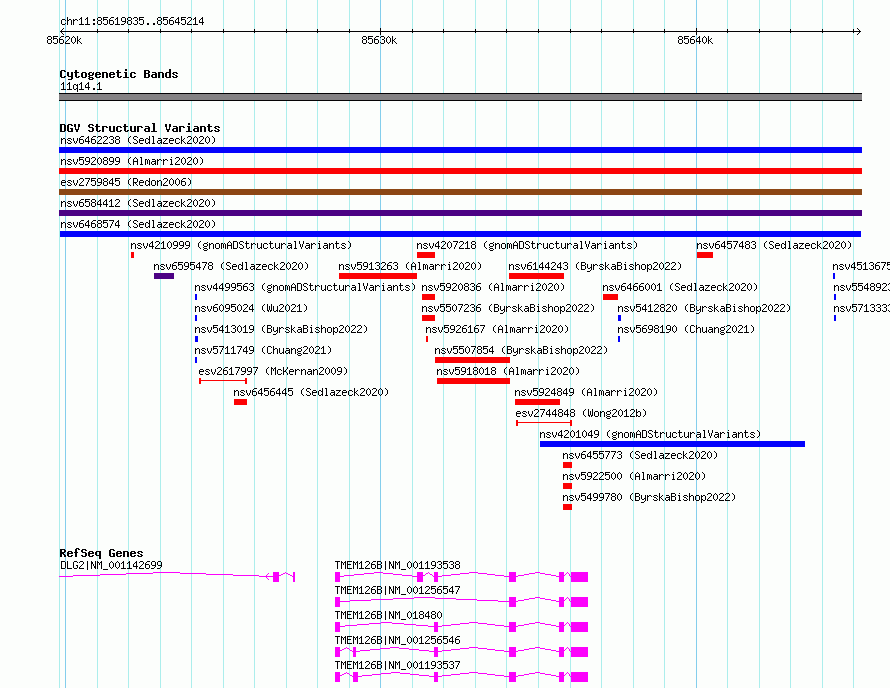890x688 pixels.
Task: Open the DLG2|NM_001142699 gene label
Action: (x=111, y=565)
